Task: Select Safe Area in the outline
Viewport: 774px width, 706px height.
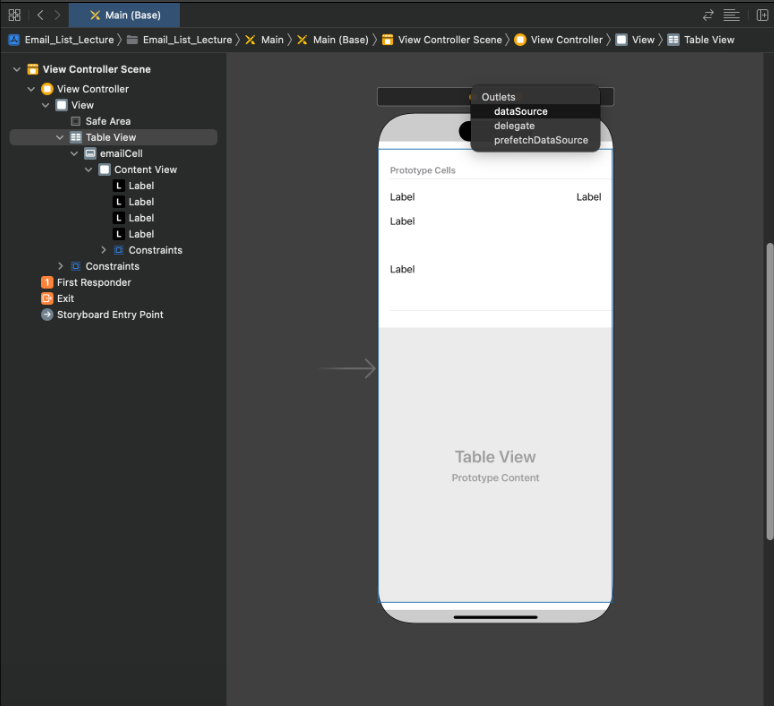Action: pyautogui.click(x=108, y=121)
